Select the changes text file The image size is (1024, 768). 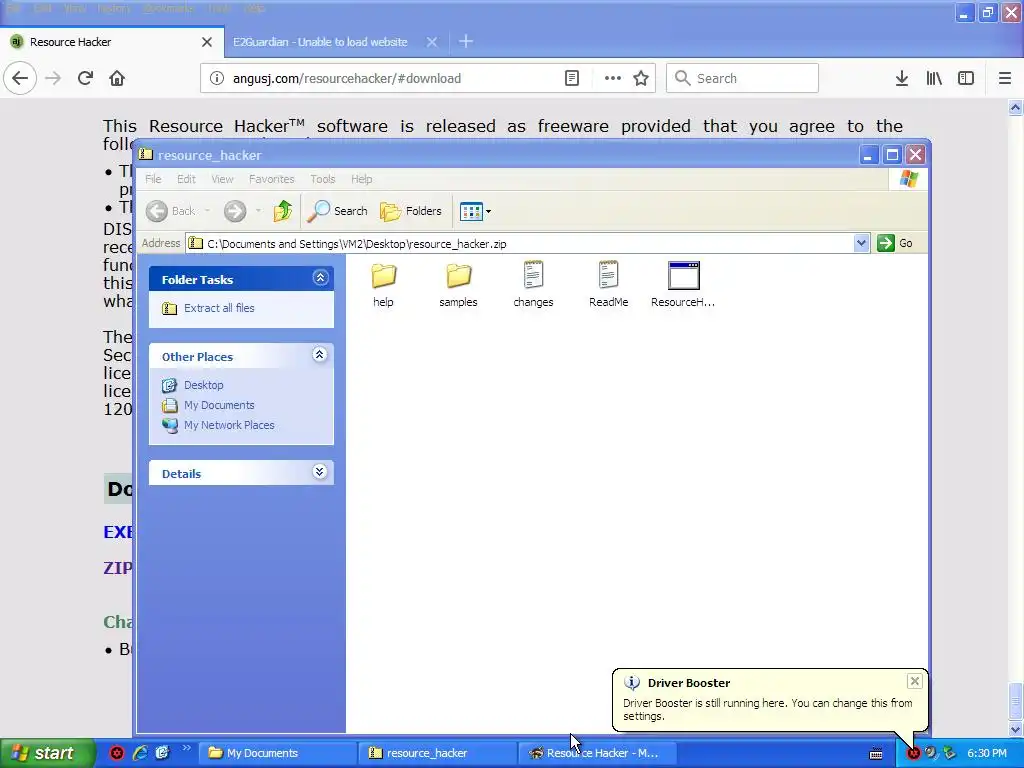(533, 285)
